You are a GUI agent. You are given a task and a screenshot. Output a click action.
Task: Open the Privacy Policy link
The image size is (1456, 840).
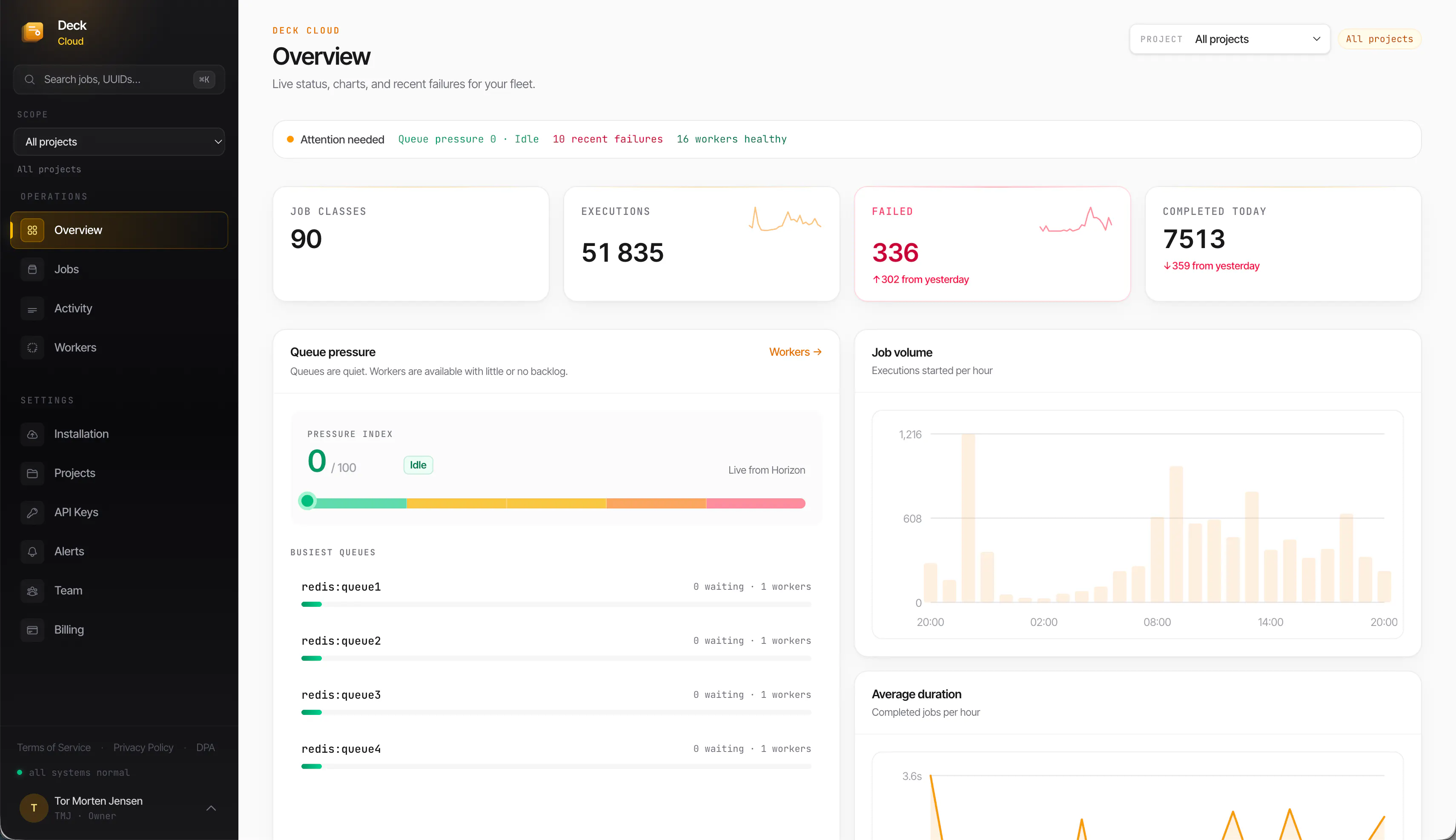pyautogui.click(x=143, y=748)
